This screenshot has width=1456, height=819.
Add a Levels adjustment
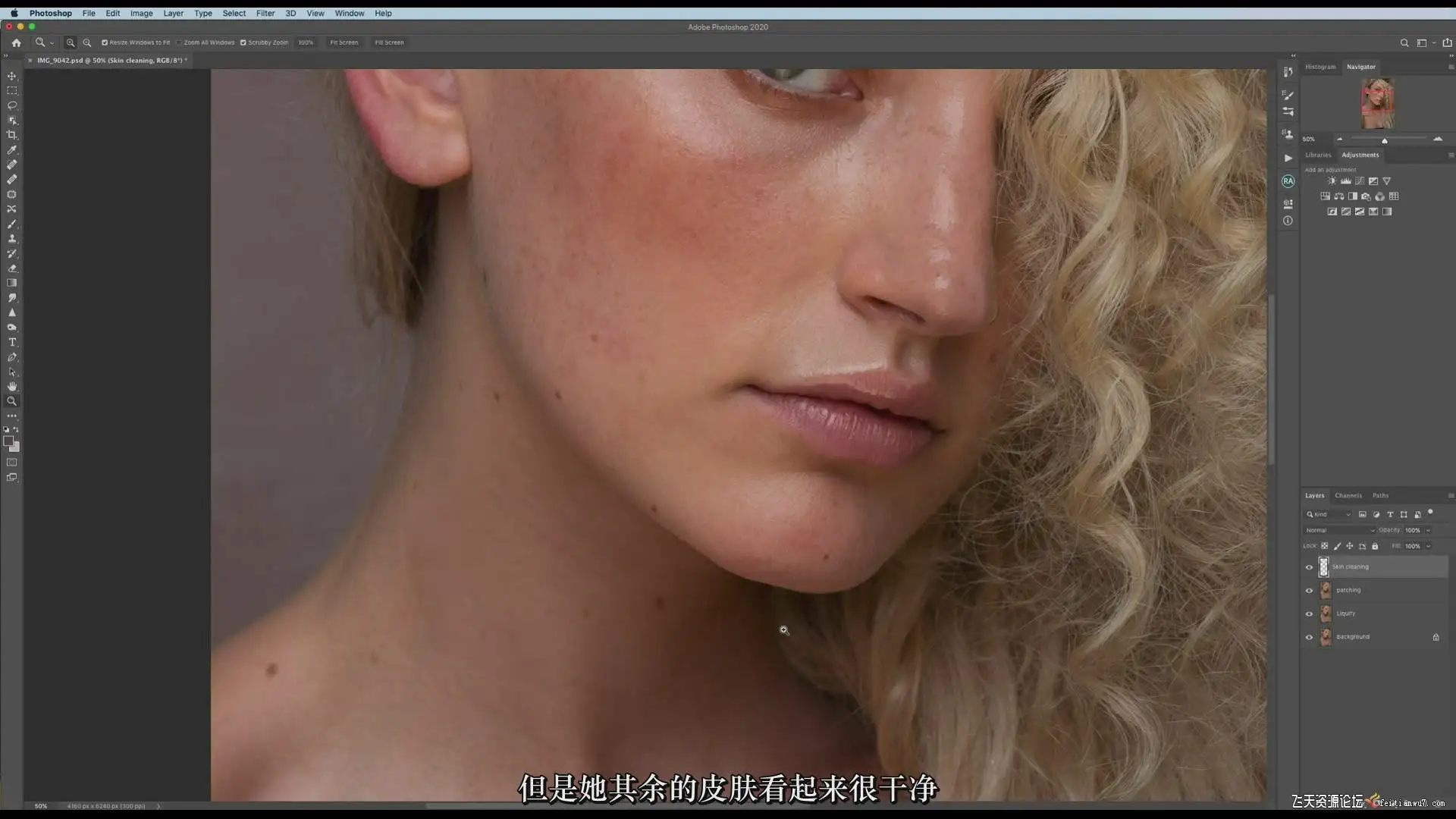click(x=1345, y=181)
